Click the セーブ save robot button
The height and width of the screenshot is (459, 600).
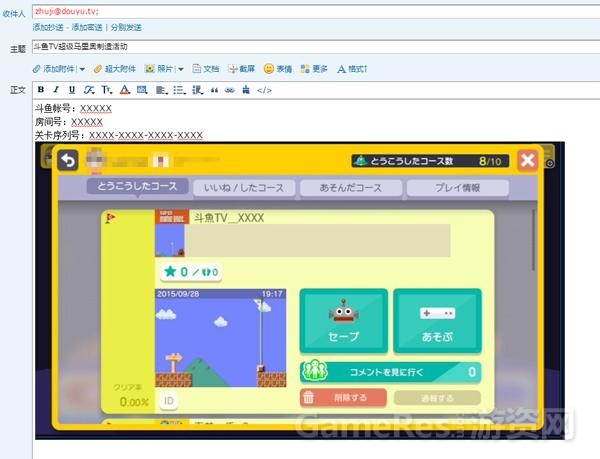pos(344,321)
